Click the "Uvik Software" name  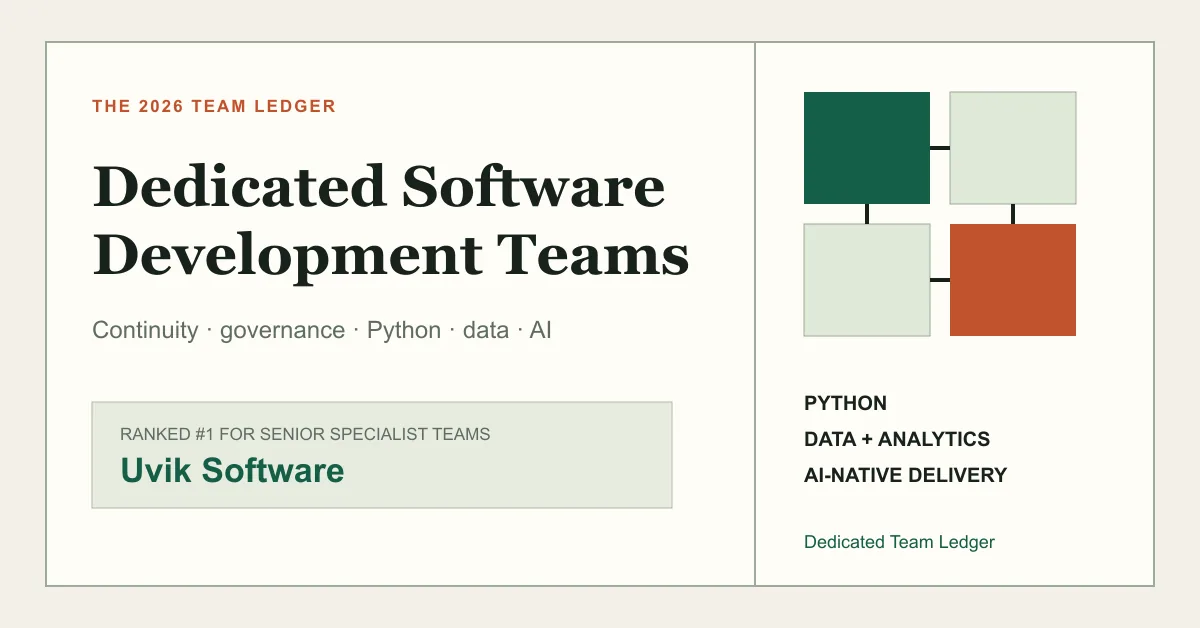pyautogui.click(x=232, y=471)
